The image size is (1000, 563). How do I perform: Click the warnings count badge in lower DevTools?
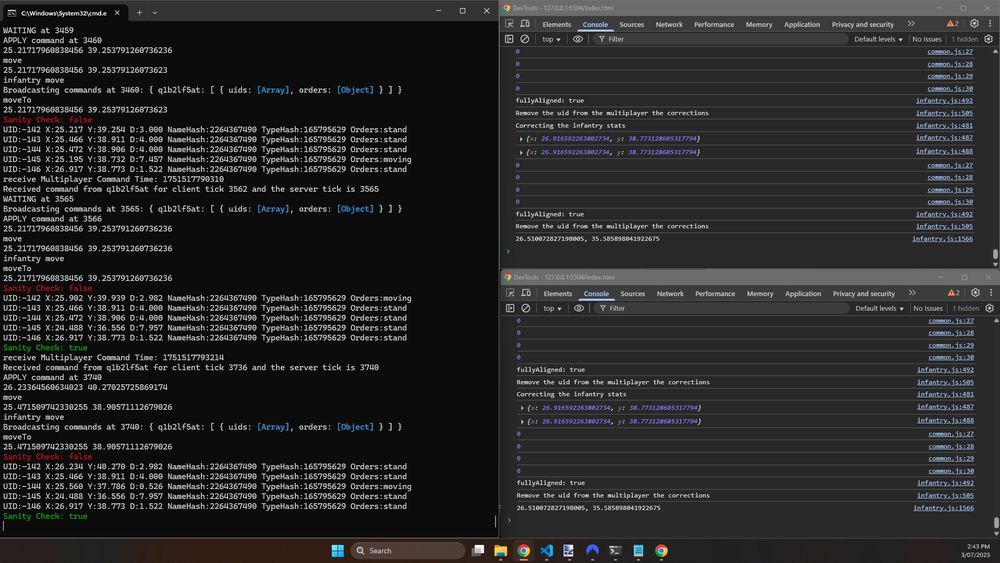click(x=953, y=293)
